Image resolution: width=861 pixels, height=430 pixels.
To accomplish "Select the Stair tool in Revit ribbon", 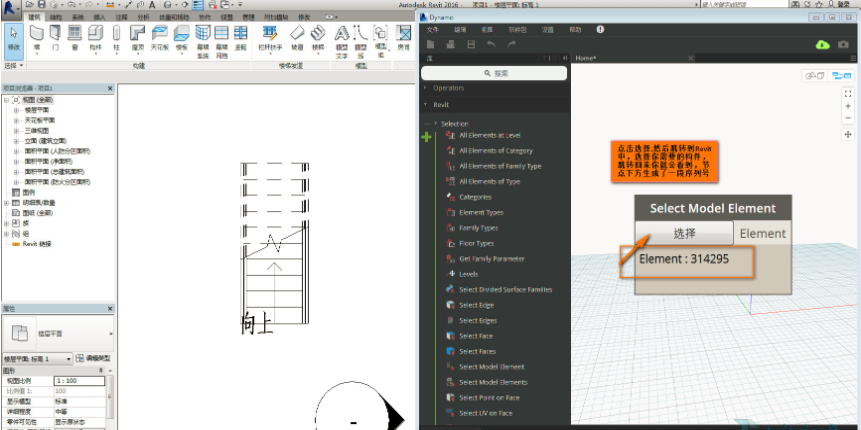I will pos(318,39).
